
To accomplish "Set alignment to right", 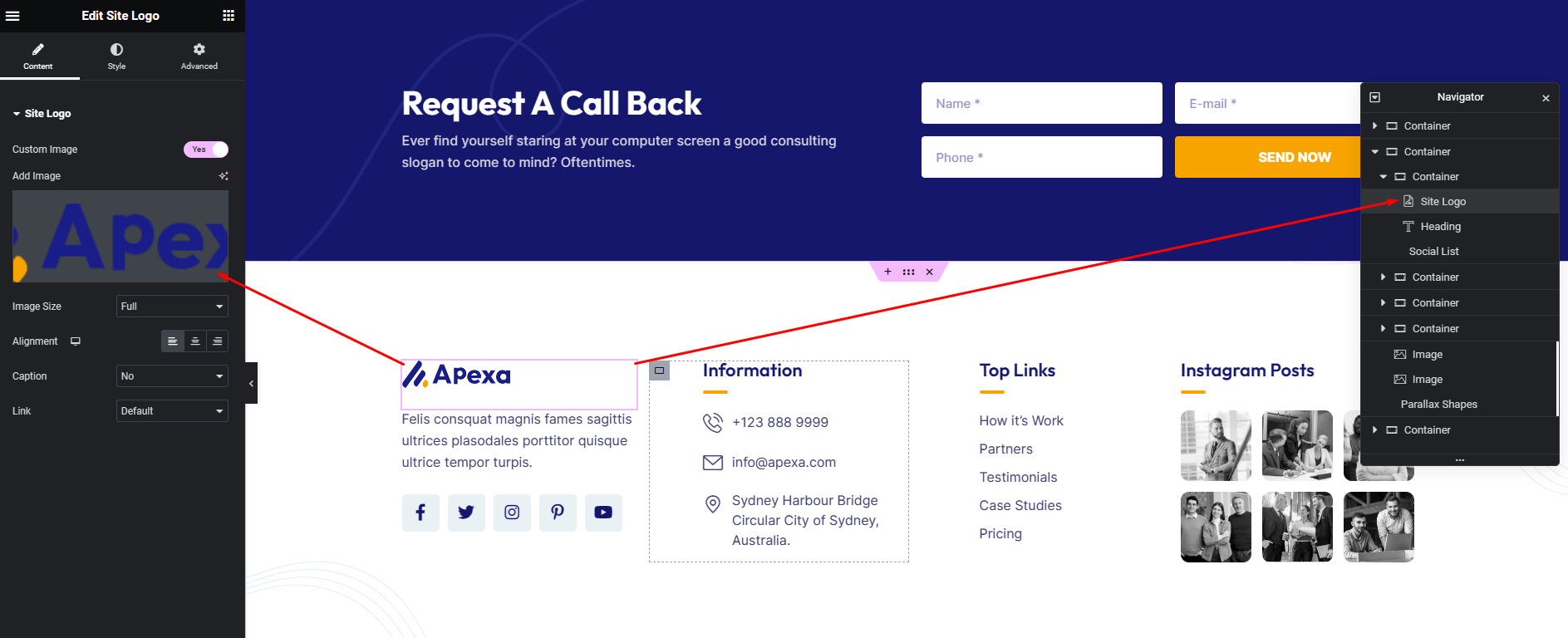I will pos(217,341).
